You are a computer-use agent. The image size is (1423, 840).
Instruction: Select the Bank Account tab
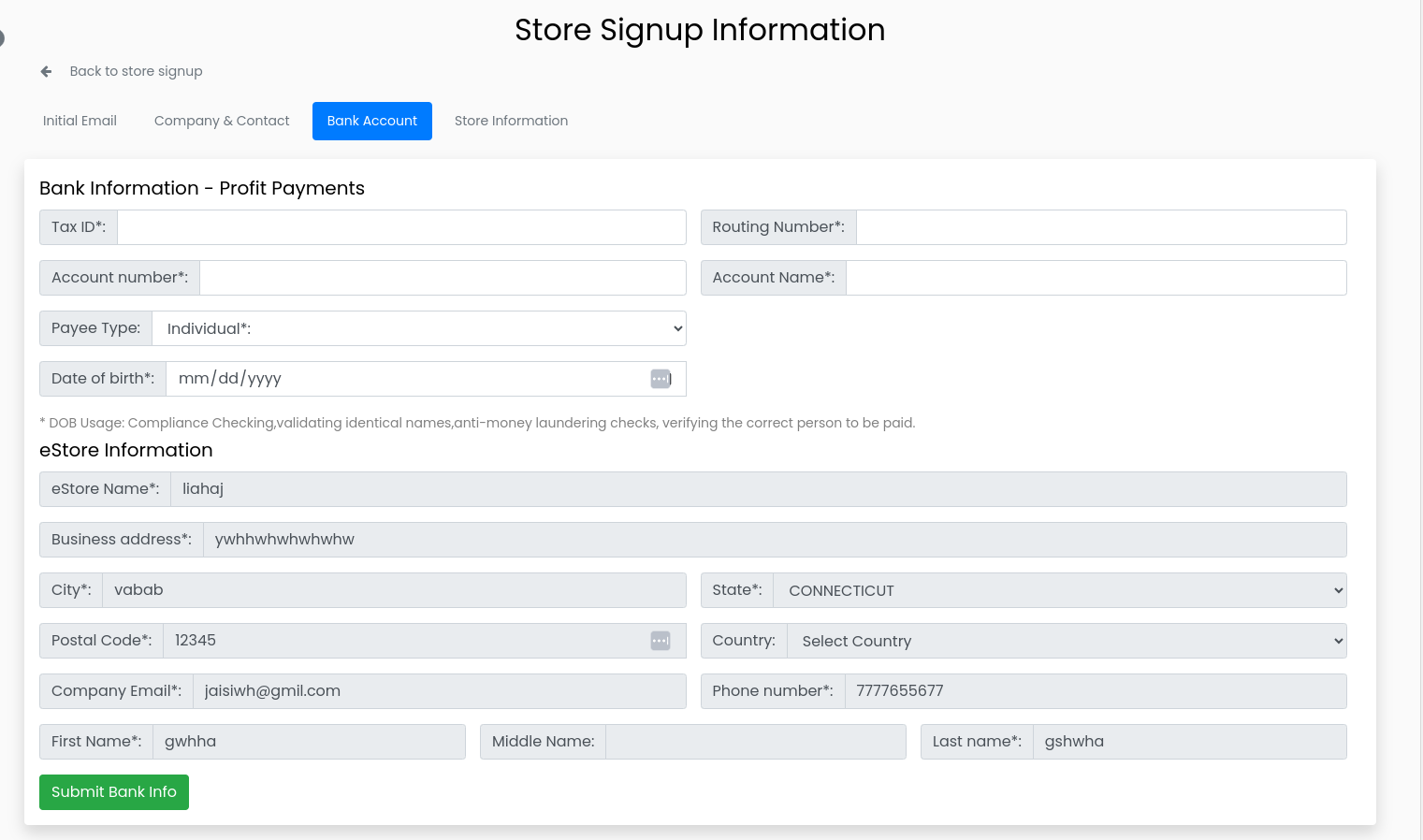pyautogui.click(x=371, y=121)
